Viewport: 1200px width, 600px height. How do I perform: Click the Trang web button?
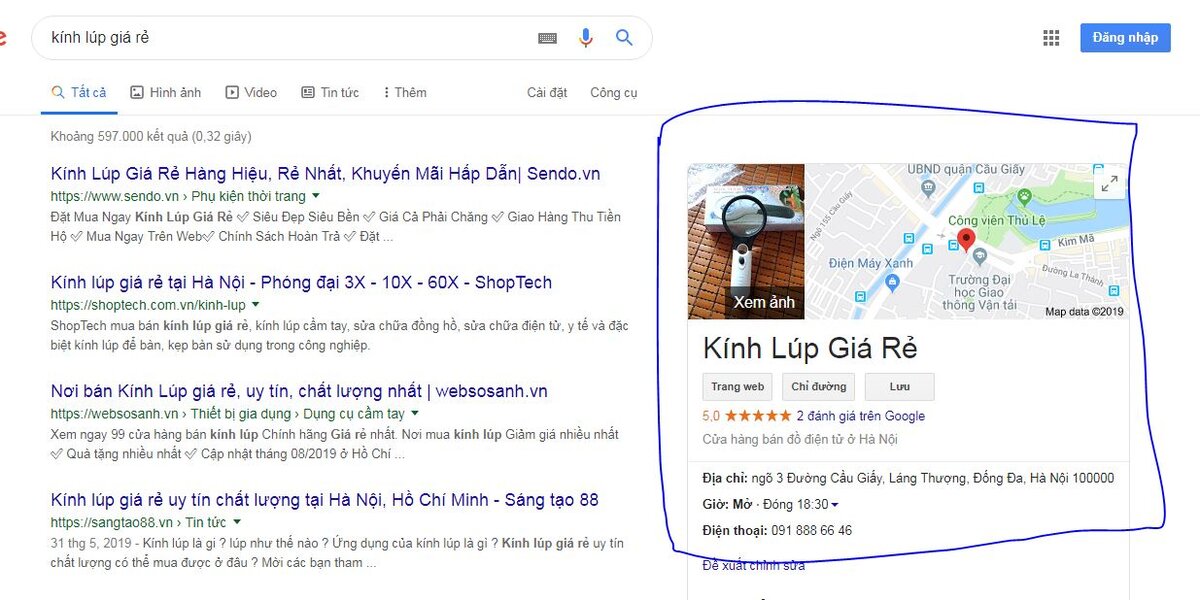click(738, 387)
